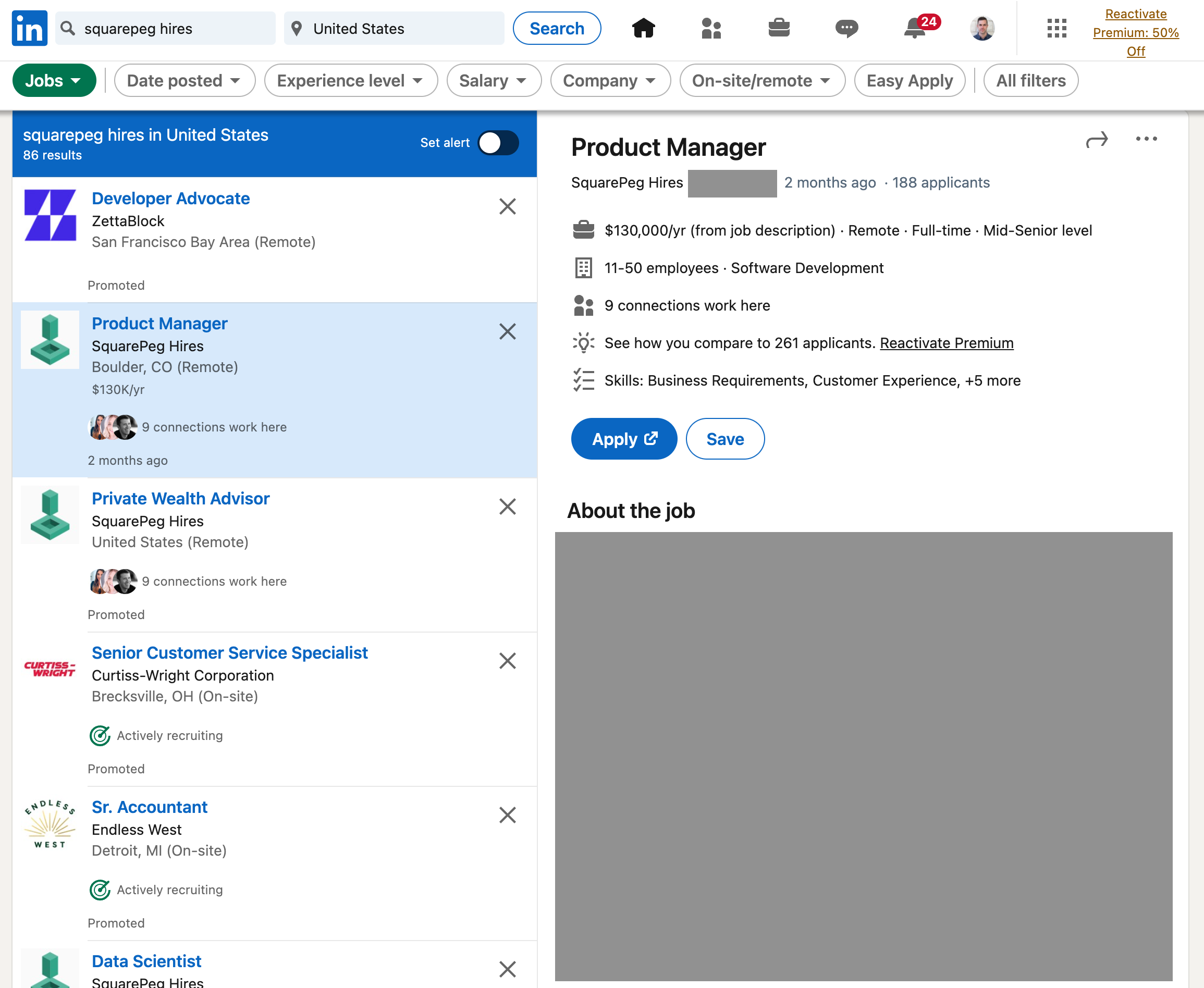The height and width of the screenshot is (988, 1204).
Task: Click the Curtiss-Wright logo
Action: (x=50, y=669)
